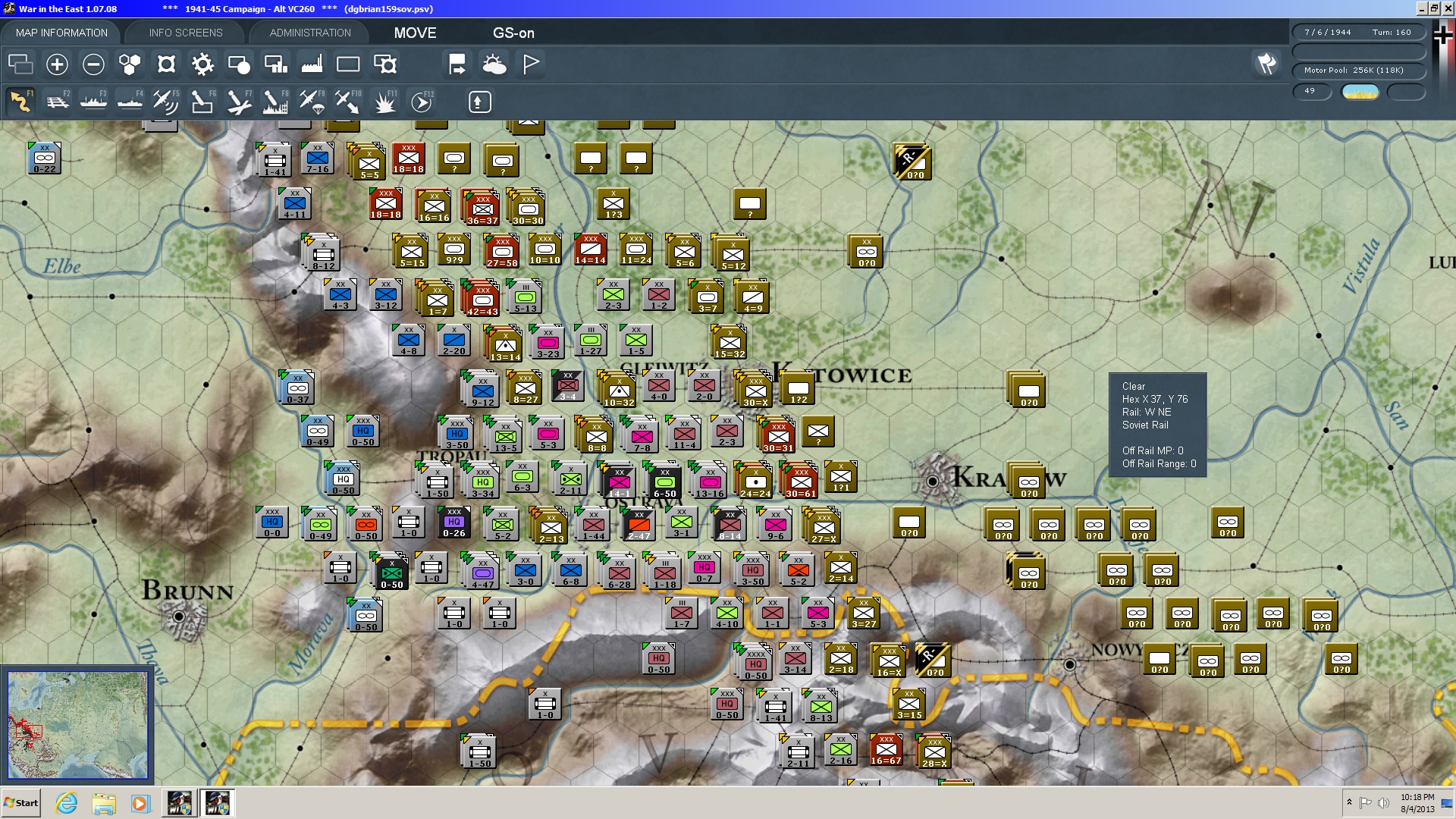Viewport: 1456px width, 819px height.
Task: Select the F7 bomb airfield mode
Action: pos(238,102)
